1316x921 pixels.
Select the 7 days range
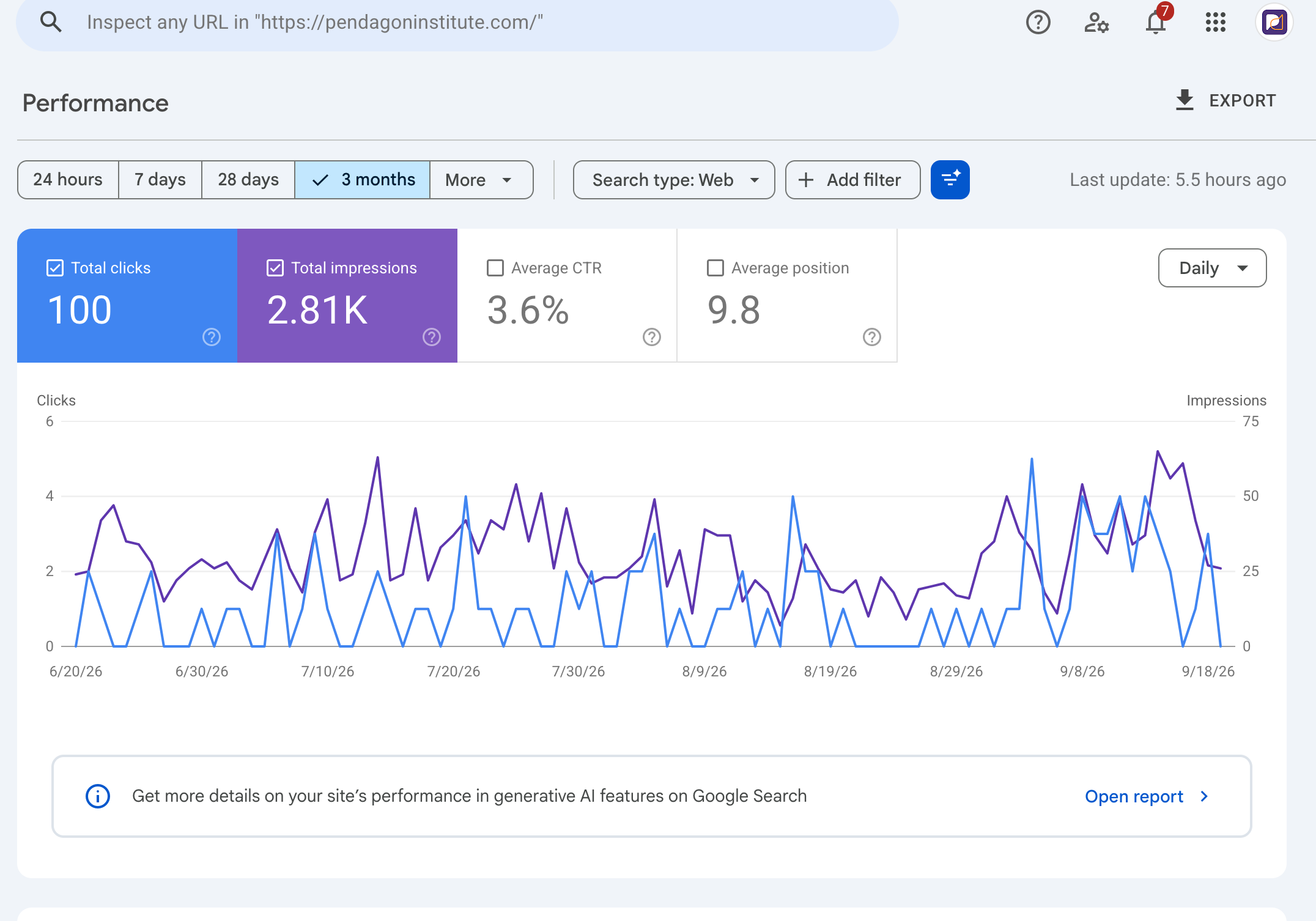click(x=160, y=180)
